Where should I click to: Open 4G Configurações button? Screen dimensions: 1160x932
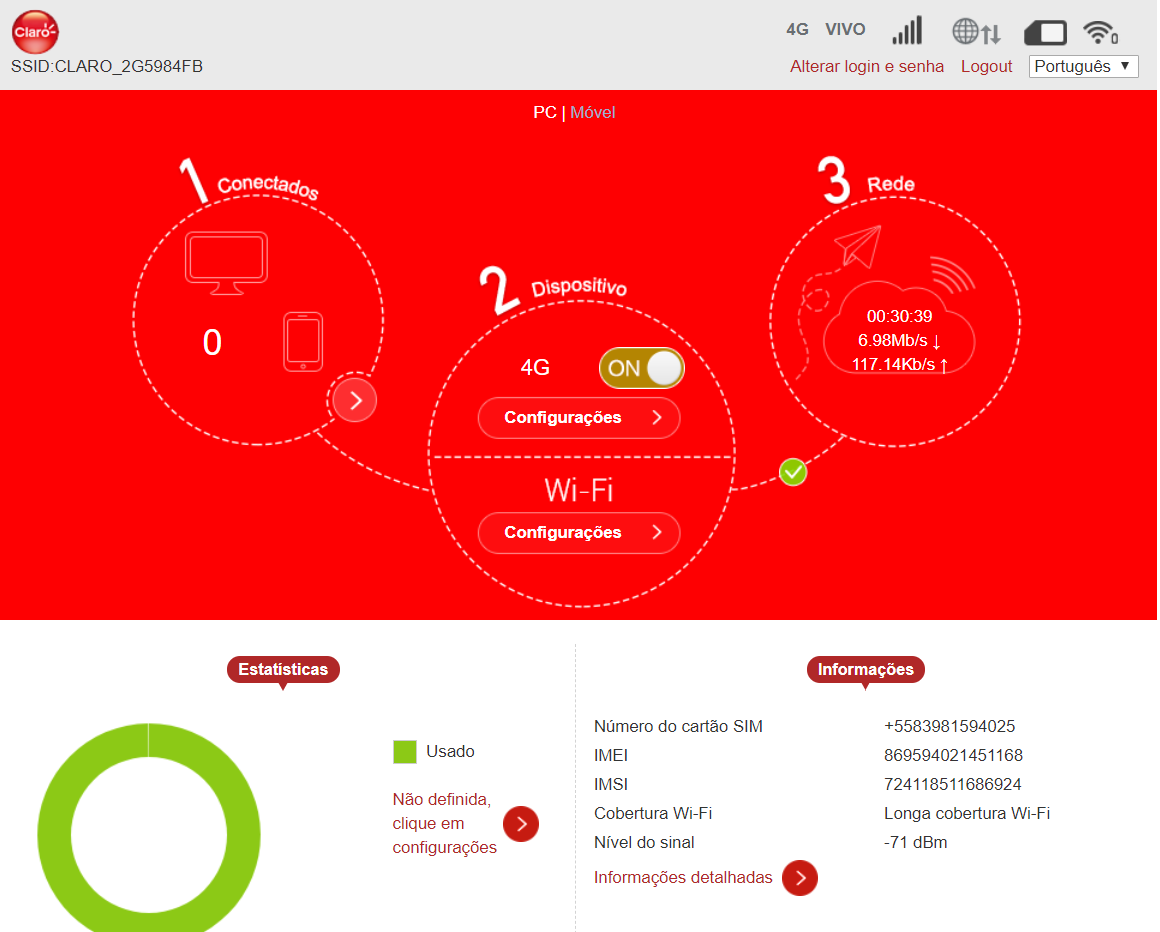point(579,418)
